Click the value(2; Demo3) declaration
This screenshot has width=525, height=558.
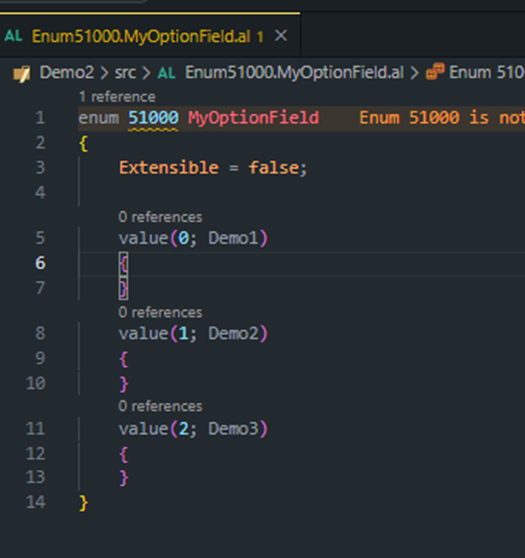pos(193,429)
